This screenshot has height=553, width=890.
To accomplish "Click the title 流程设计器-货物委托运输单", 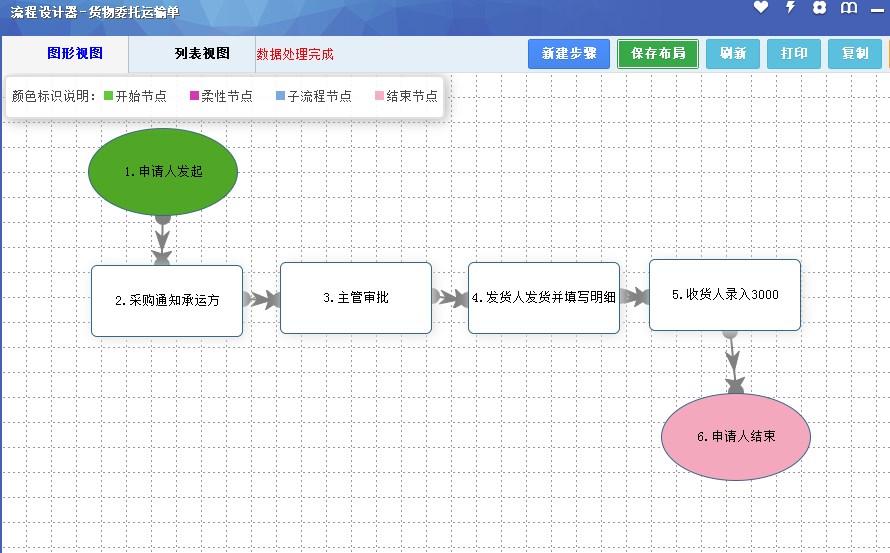I will 95,12.
